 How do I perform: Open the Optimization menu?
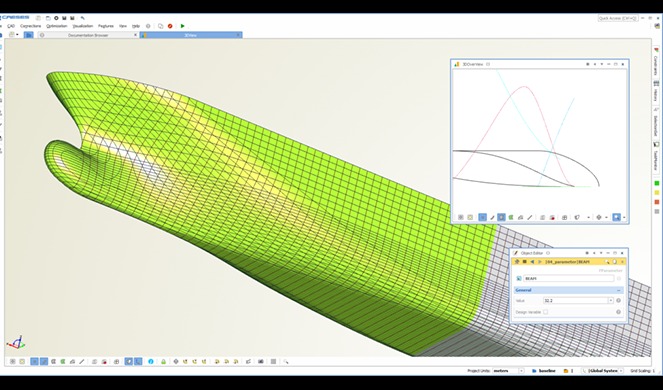pyautogui.click(x=57, y=26)
